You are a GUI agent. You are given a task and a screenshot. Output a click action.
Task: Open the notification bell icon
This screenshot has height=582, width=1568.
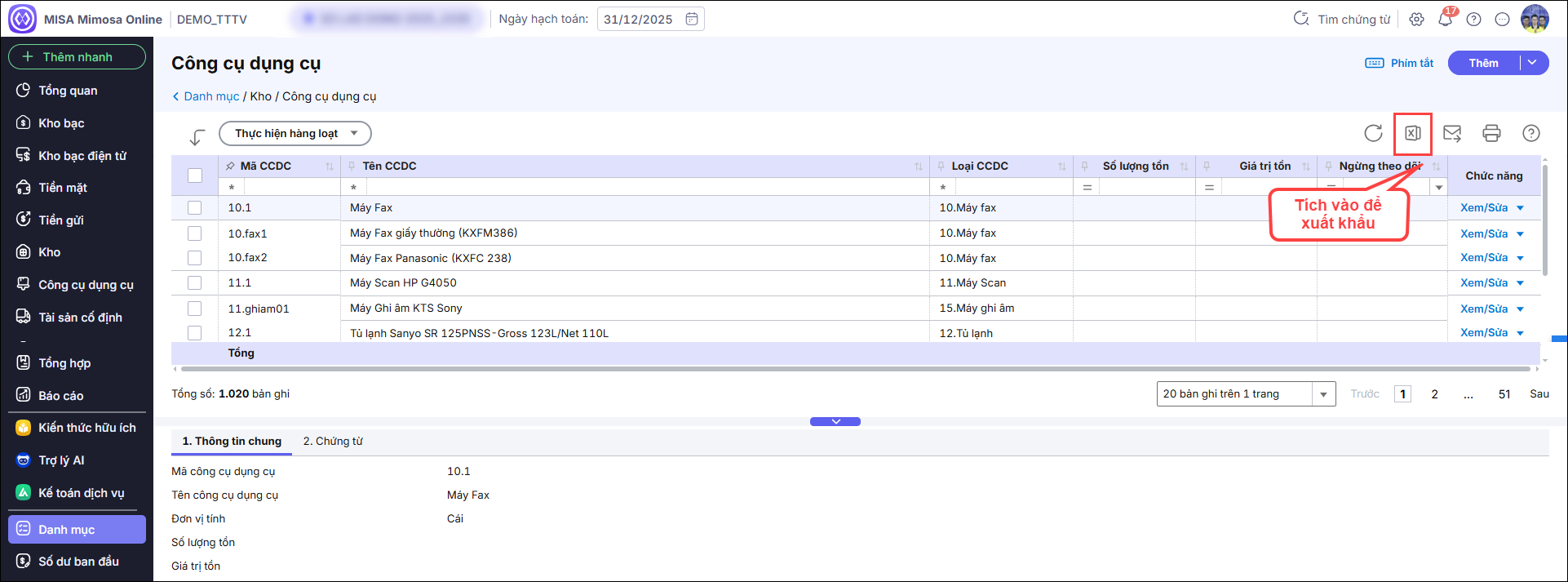[1445, 20]
